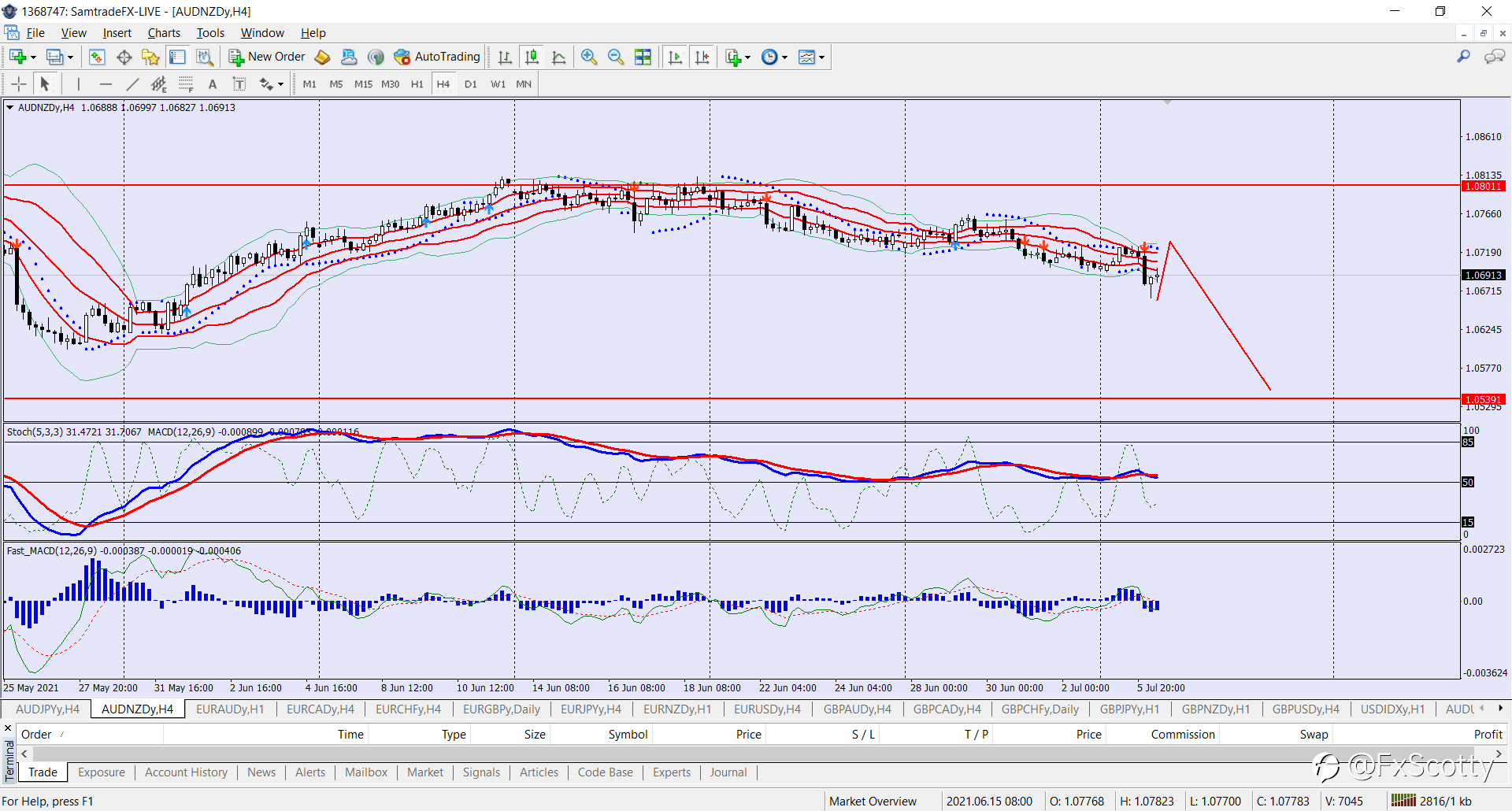Toggle chart auto scroll
Viewport: 1512px width, 811px height.
tap(675, 57)
